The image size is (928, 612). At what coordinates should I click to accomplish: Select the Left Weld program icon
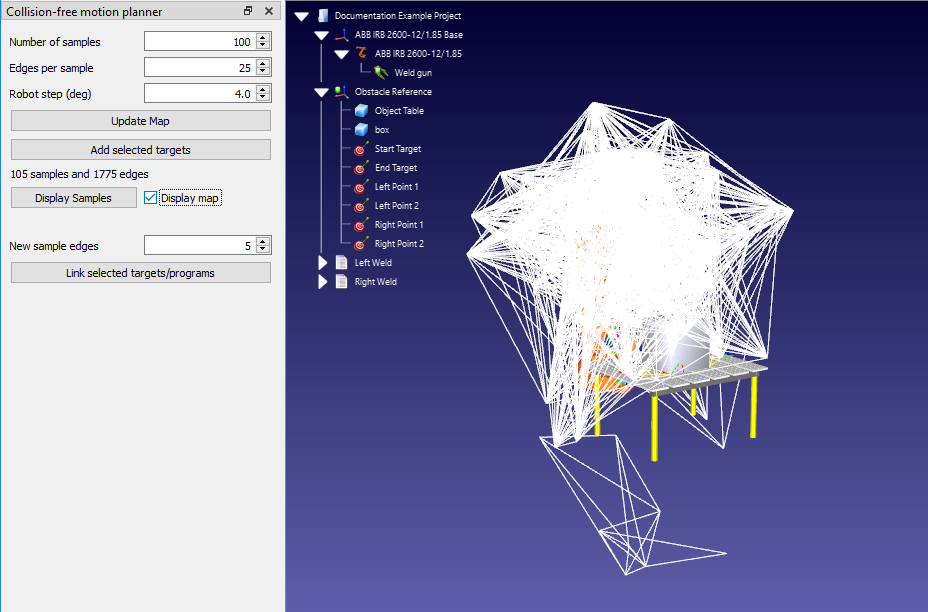341,263
